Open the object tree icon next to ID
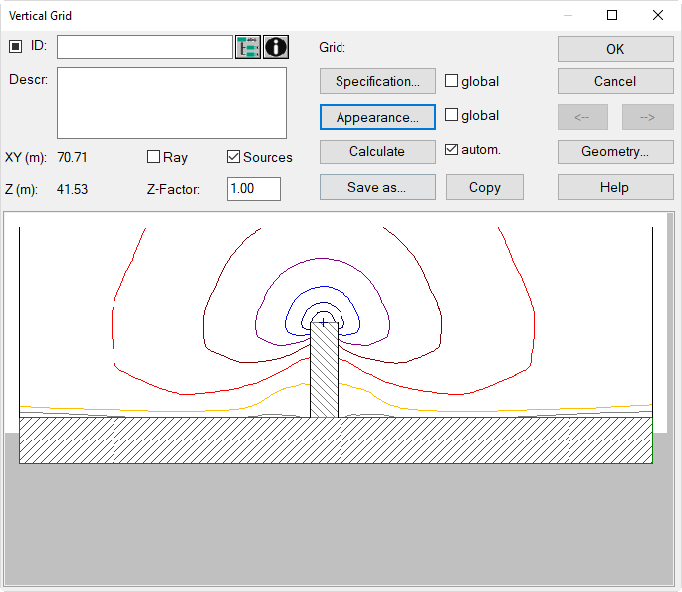The image size is (682, 592). (248, 47)
